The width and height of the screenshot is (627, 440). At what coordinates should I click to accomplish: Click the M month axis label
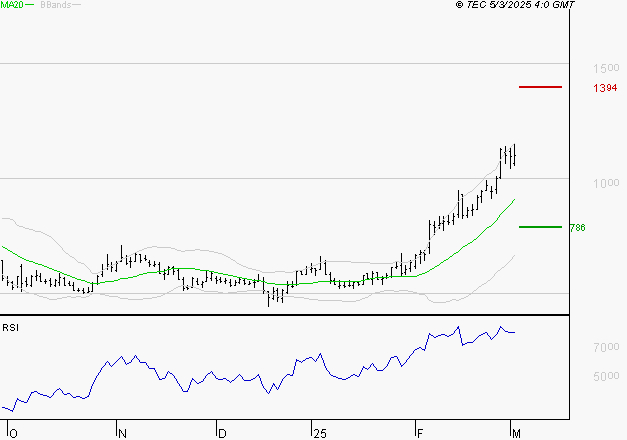(516, 434)
